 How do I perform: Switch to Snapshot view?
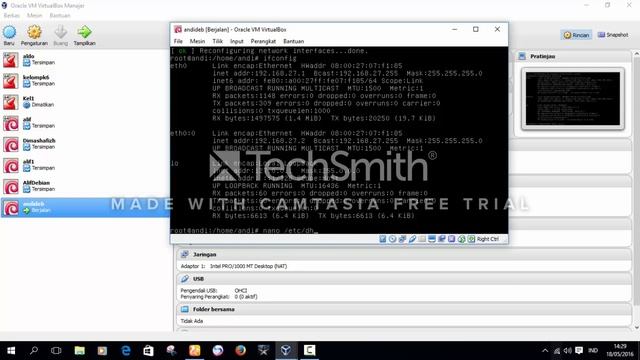pyautogui.click(x=613, y=35)
